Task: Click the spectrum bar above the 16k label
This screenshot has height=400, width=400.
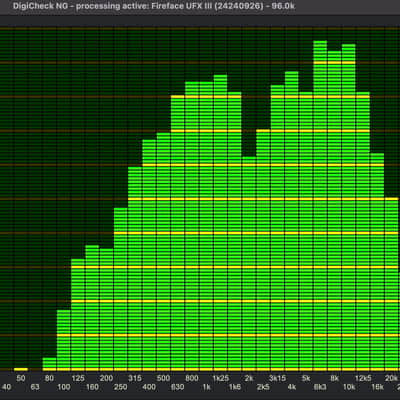Action: coord(377,262)
